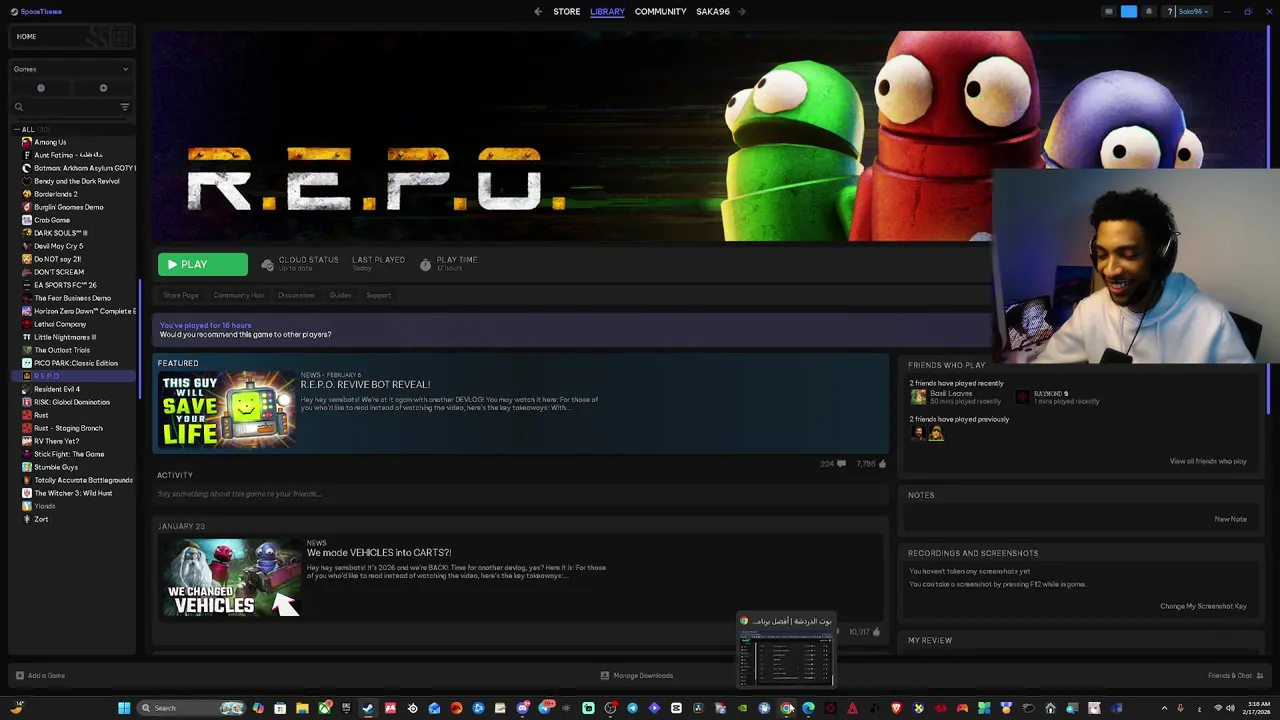Viewport: 1280px width, 720px height.
Task: Click the RAYMOND friend avatar
Action: 1022,397
